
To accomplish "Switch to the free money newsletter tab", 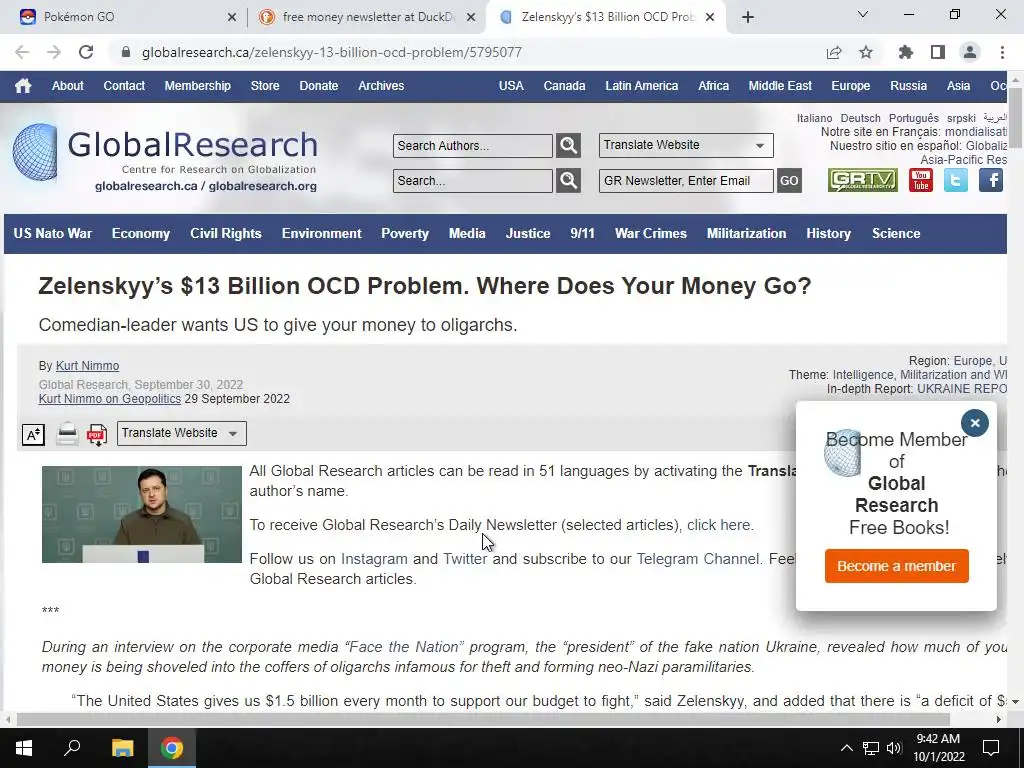I will pos(366,18).
